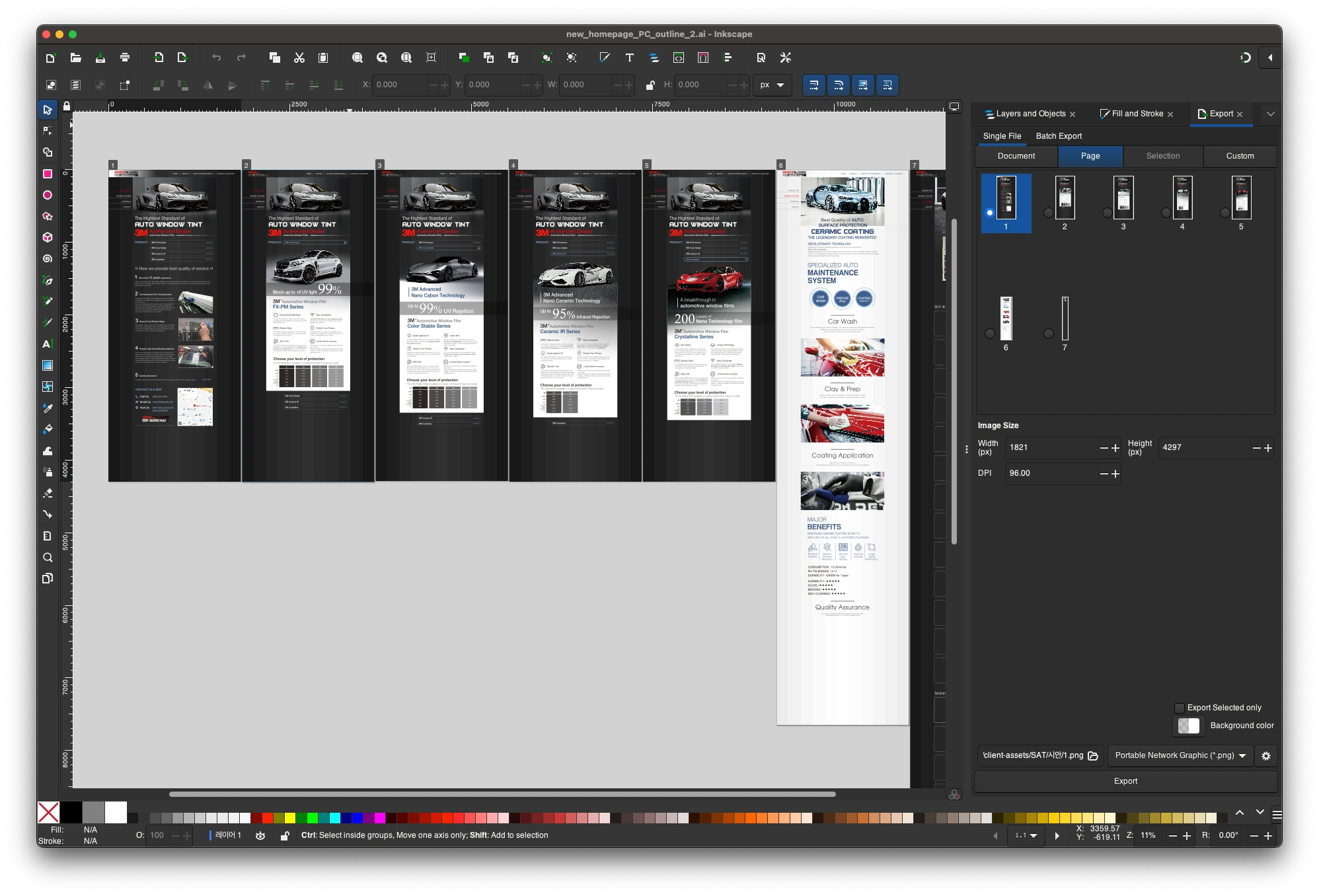Screen dimensions: 1319x896
Task: Close the Export tab
Action: click(x=1240, y=114)
